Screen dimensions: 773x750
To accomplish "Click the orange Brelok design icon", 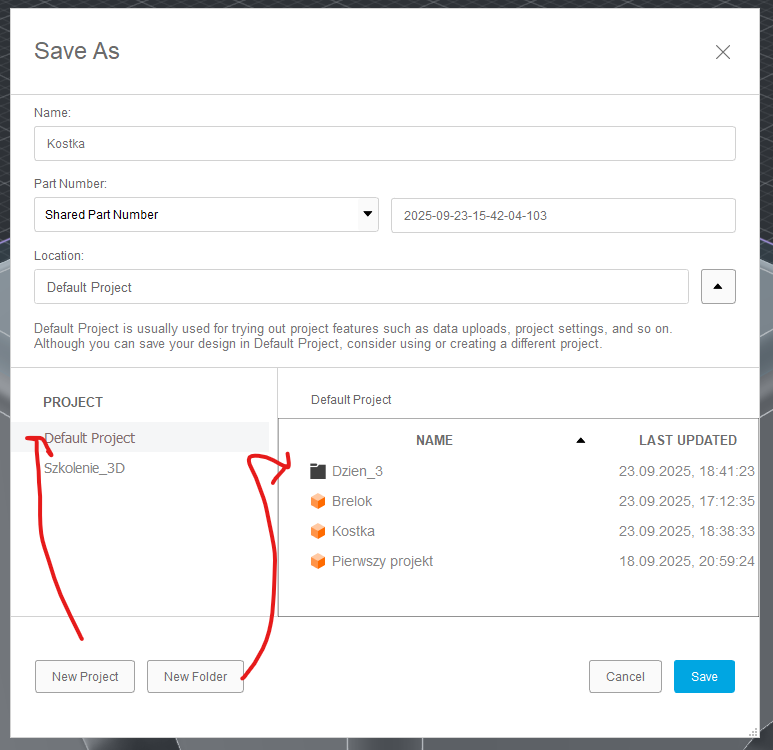I will [318, 501].
